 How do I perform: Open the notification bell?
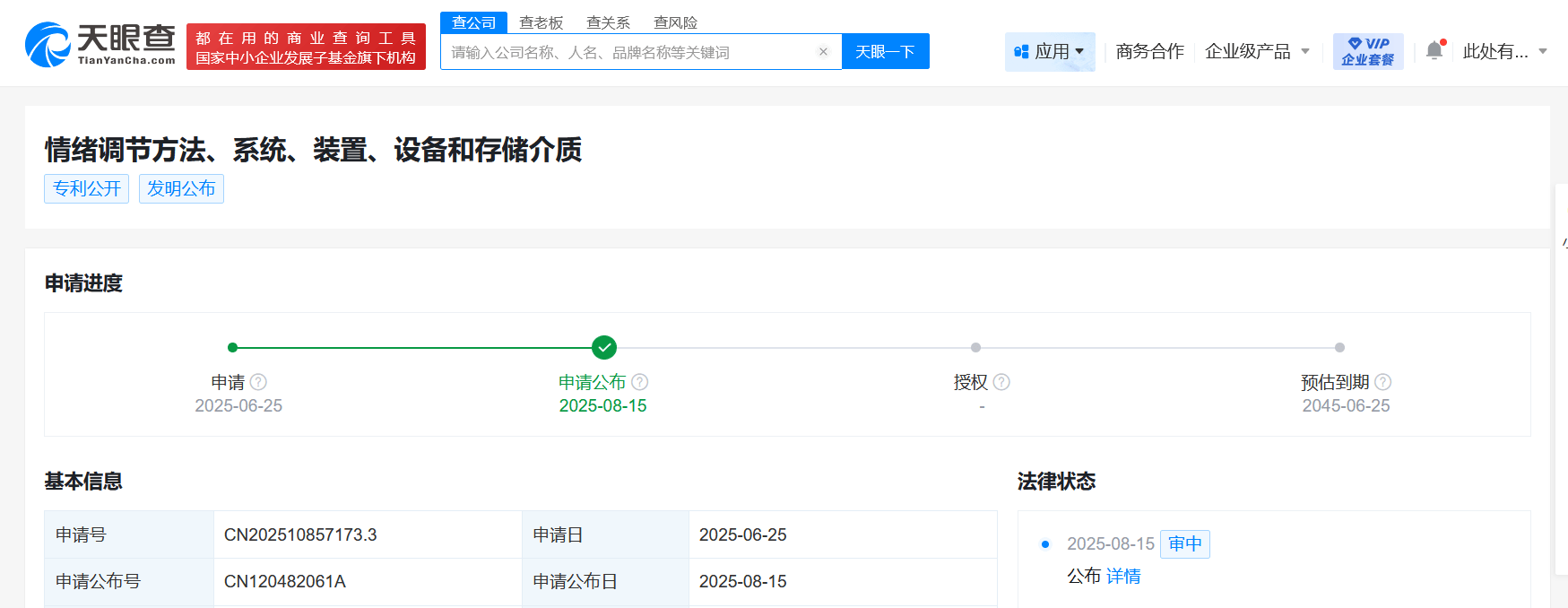click(x=1434, y=51)
